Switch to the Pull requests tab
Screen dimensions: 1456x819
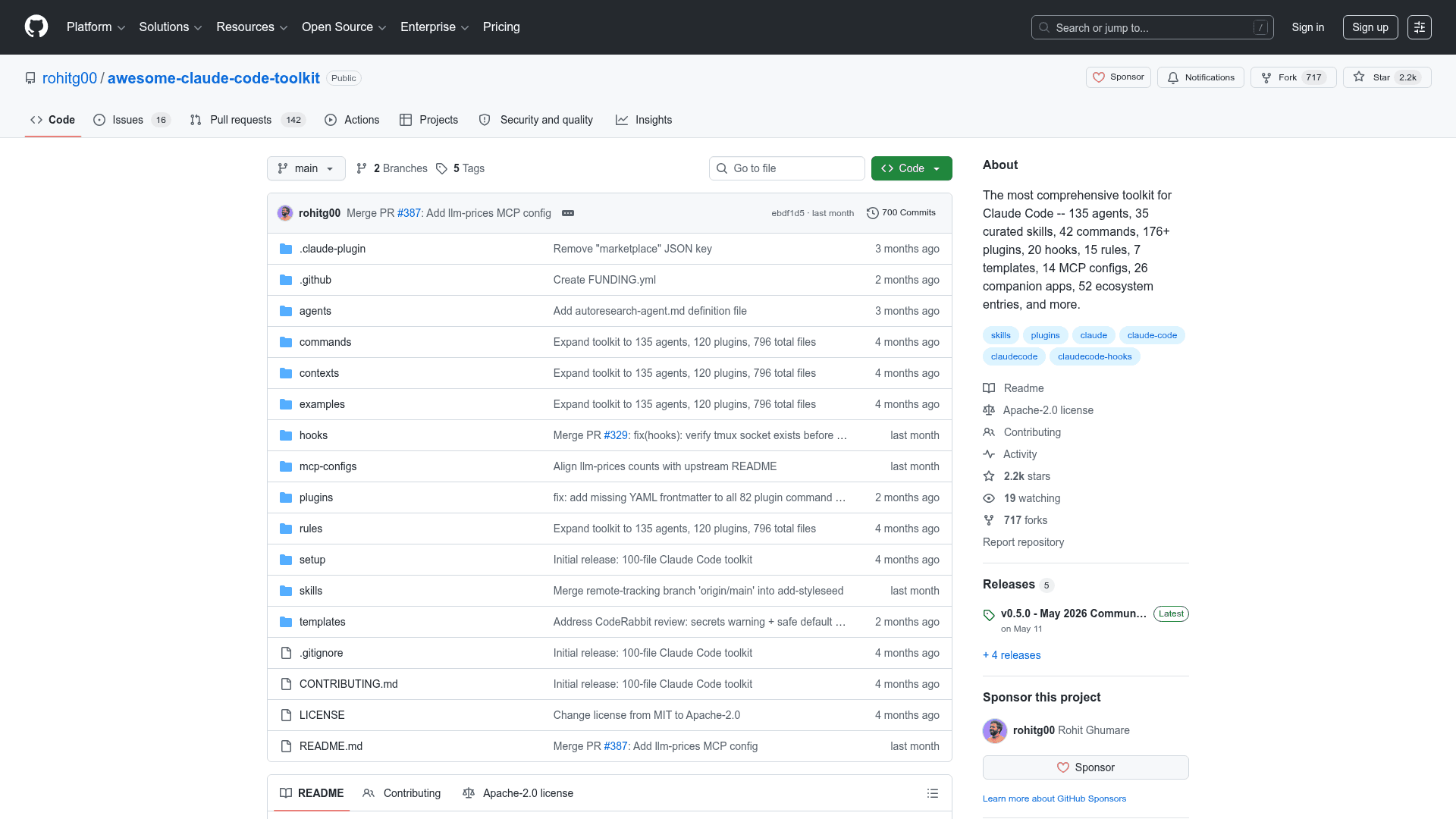pyautogui.click(x=247, y=120)
